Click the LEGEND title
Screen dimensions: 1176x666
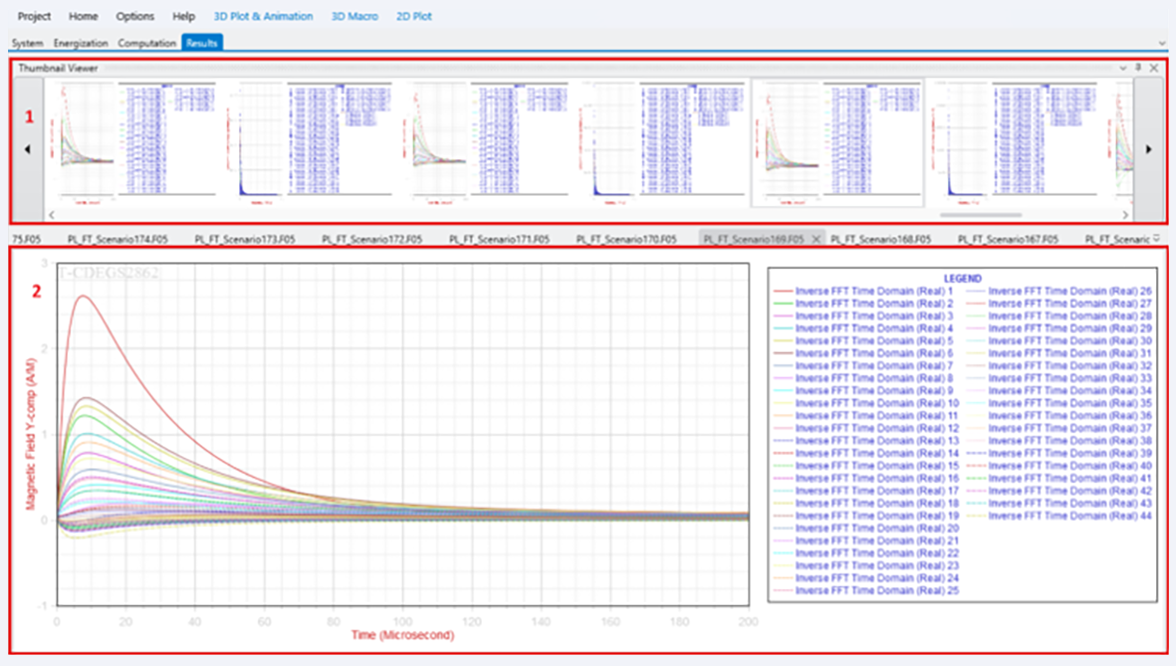(x=962, y=278)
